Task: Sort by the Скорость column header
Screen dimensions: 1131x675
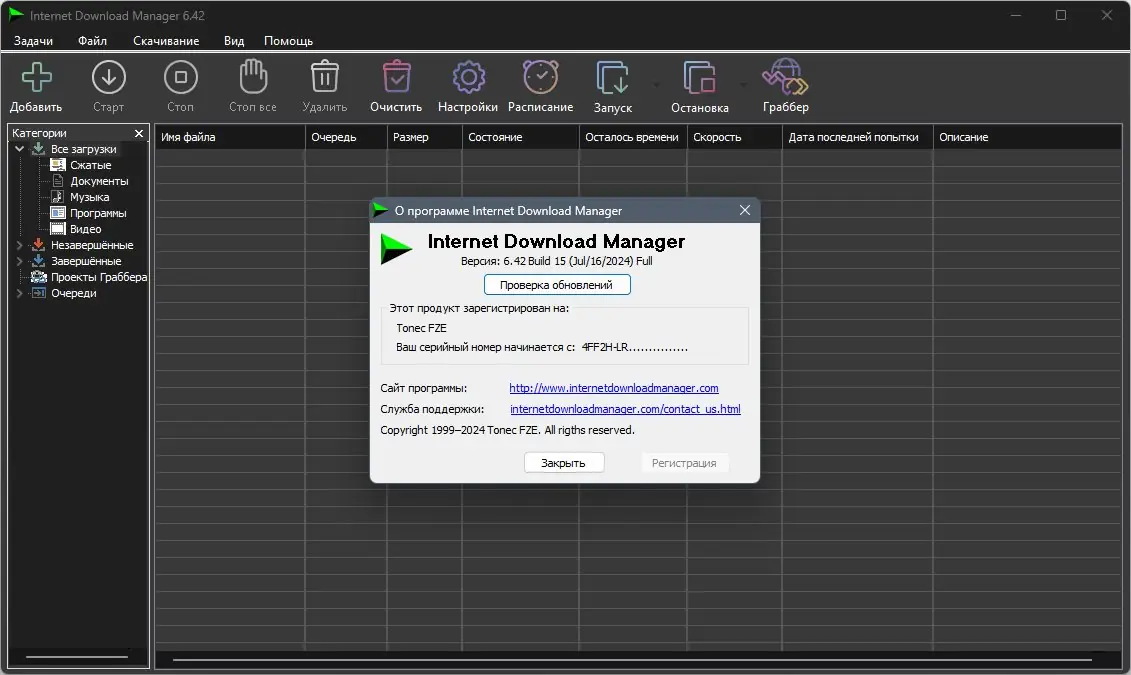Action: click(x=734, y=137)
